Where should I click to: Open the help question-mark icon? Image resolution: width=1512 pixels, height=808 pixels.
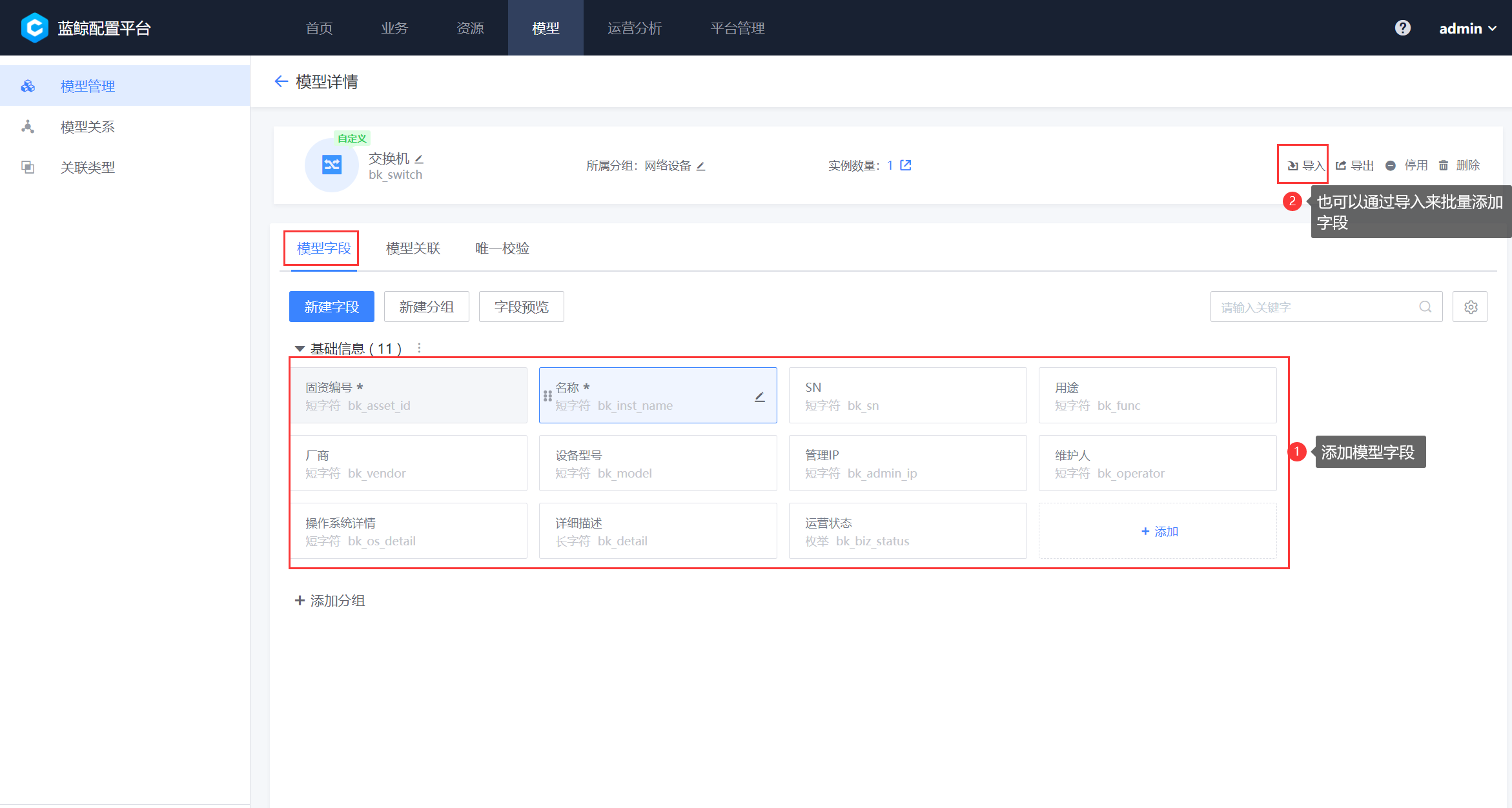(1402, 28)
